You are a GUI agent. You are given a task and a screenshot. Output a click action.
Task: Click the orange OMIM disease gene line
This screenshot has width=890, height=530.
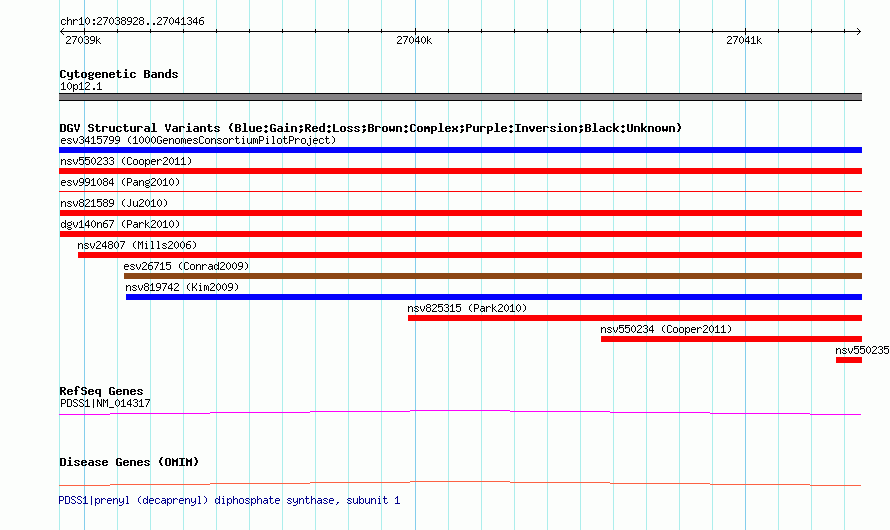tap(460, 483)
